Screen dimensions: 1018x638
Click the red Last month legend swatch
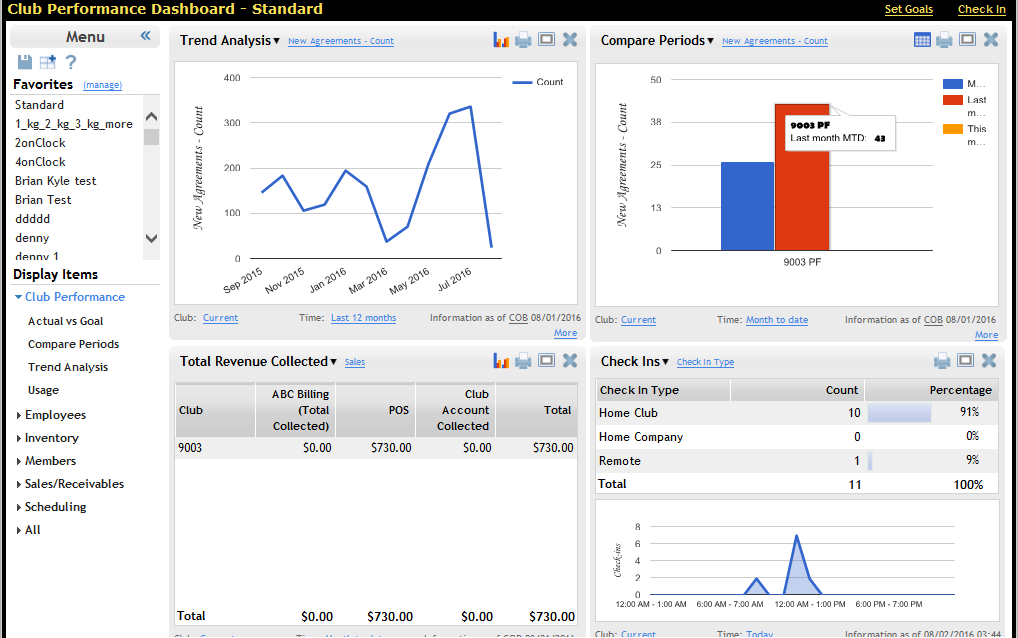[x=952, y=100]
